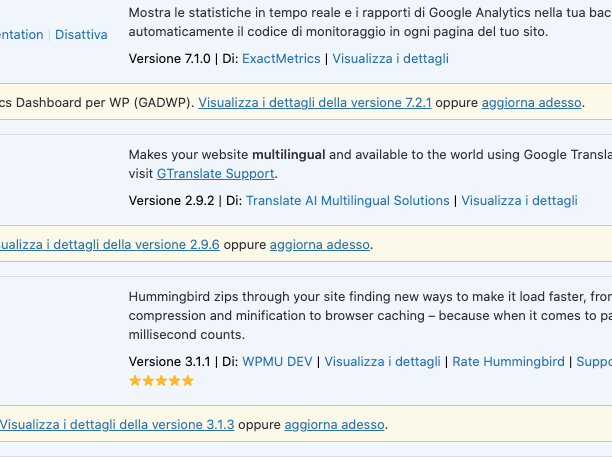The image size is (612, 457).
Task: Open Visualizza i dettagli next to ExactMetrics
Action: click(x=390, y=59)
